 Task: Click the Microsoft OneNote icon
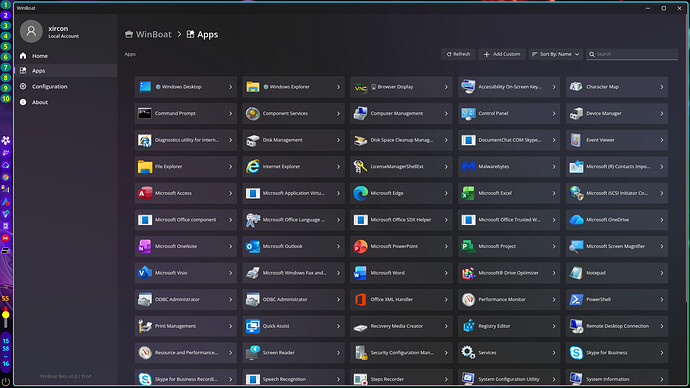point(145,246)
